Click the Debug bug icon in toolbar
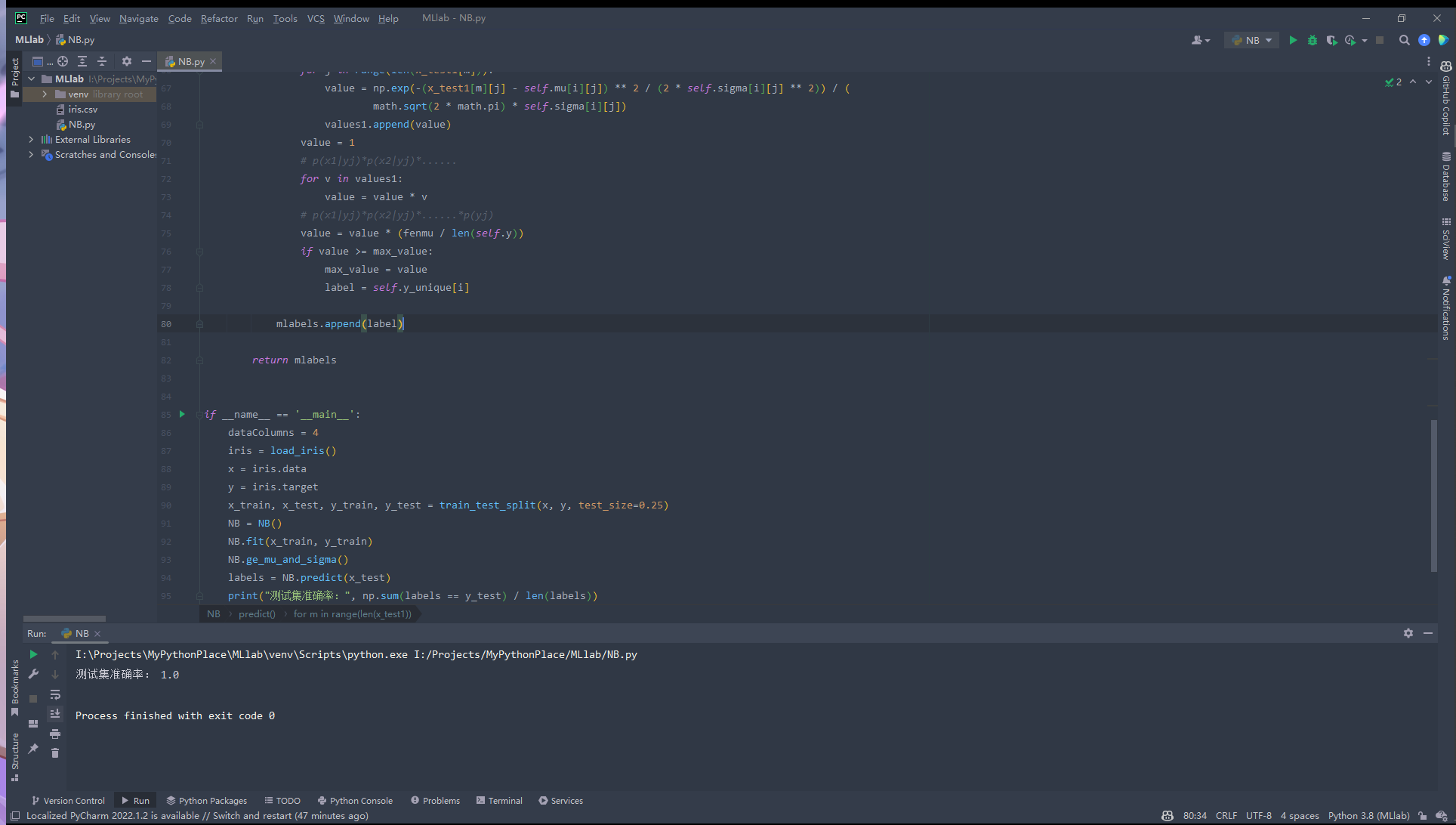Screen dimensions: 1456x825 point(1313,40)
